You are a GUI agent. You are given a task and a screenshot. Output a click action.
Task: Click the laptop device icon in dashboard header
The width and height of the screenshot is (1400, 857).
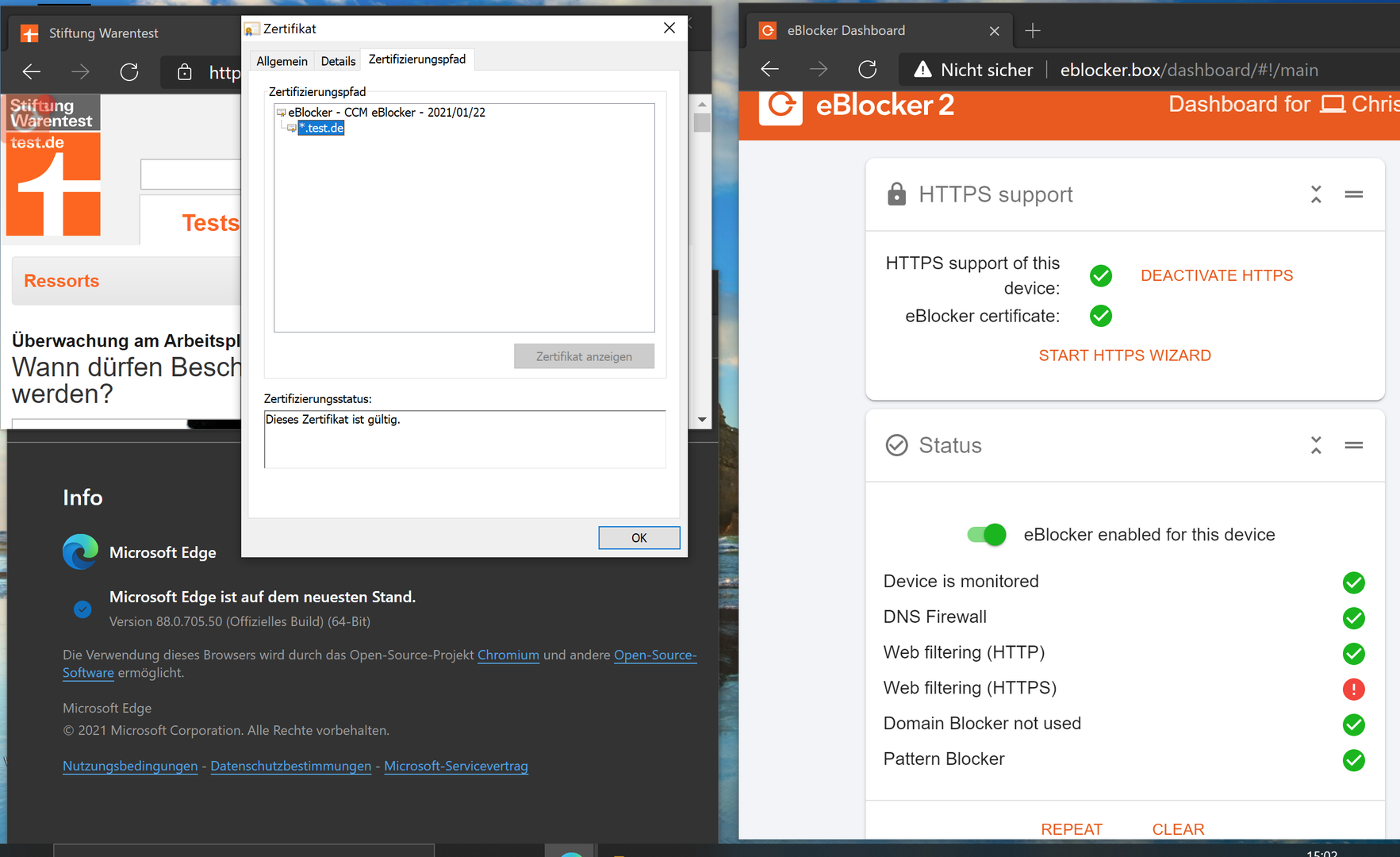1333,105
